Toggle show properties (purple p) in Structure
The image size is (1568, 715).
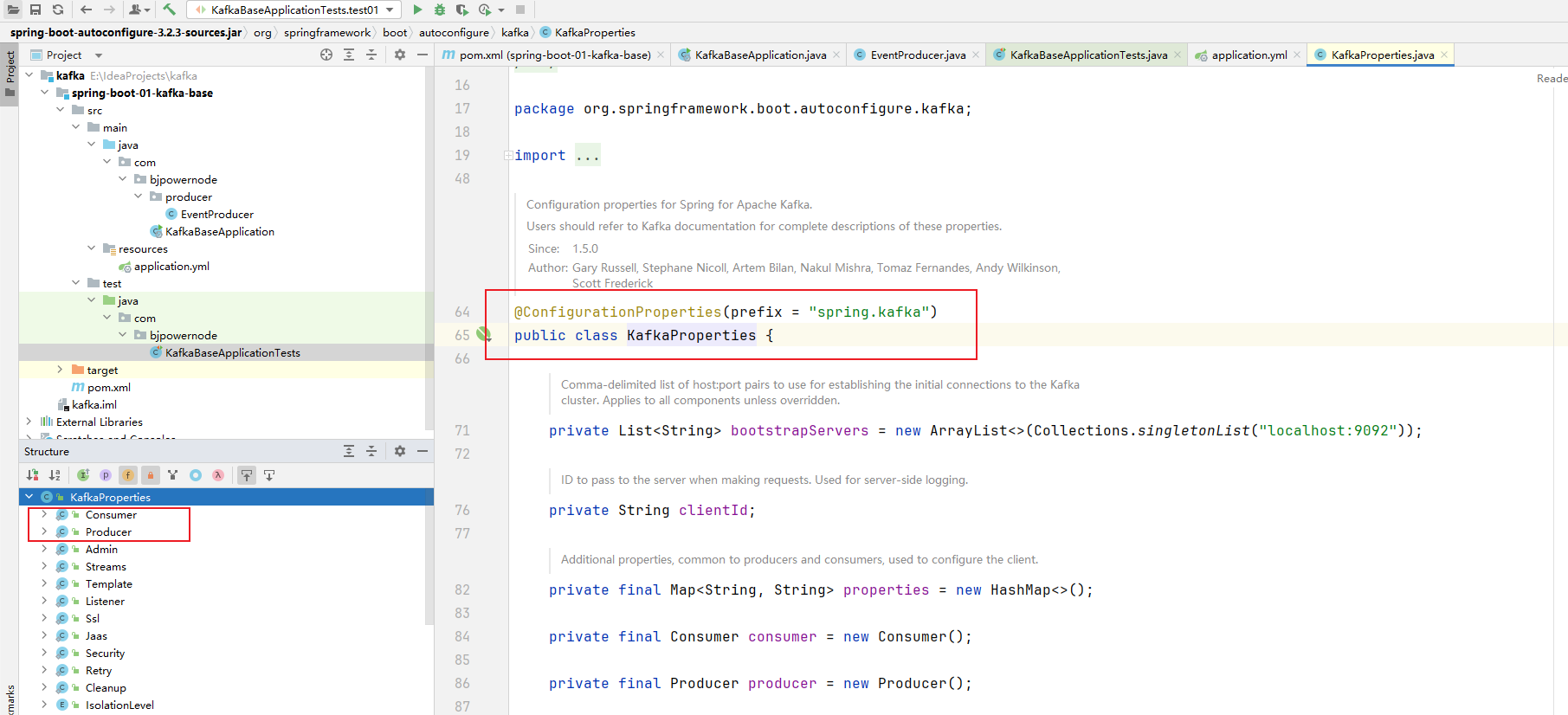coord(106,475)
